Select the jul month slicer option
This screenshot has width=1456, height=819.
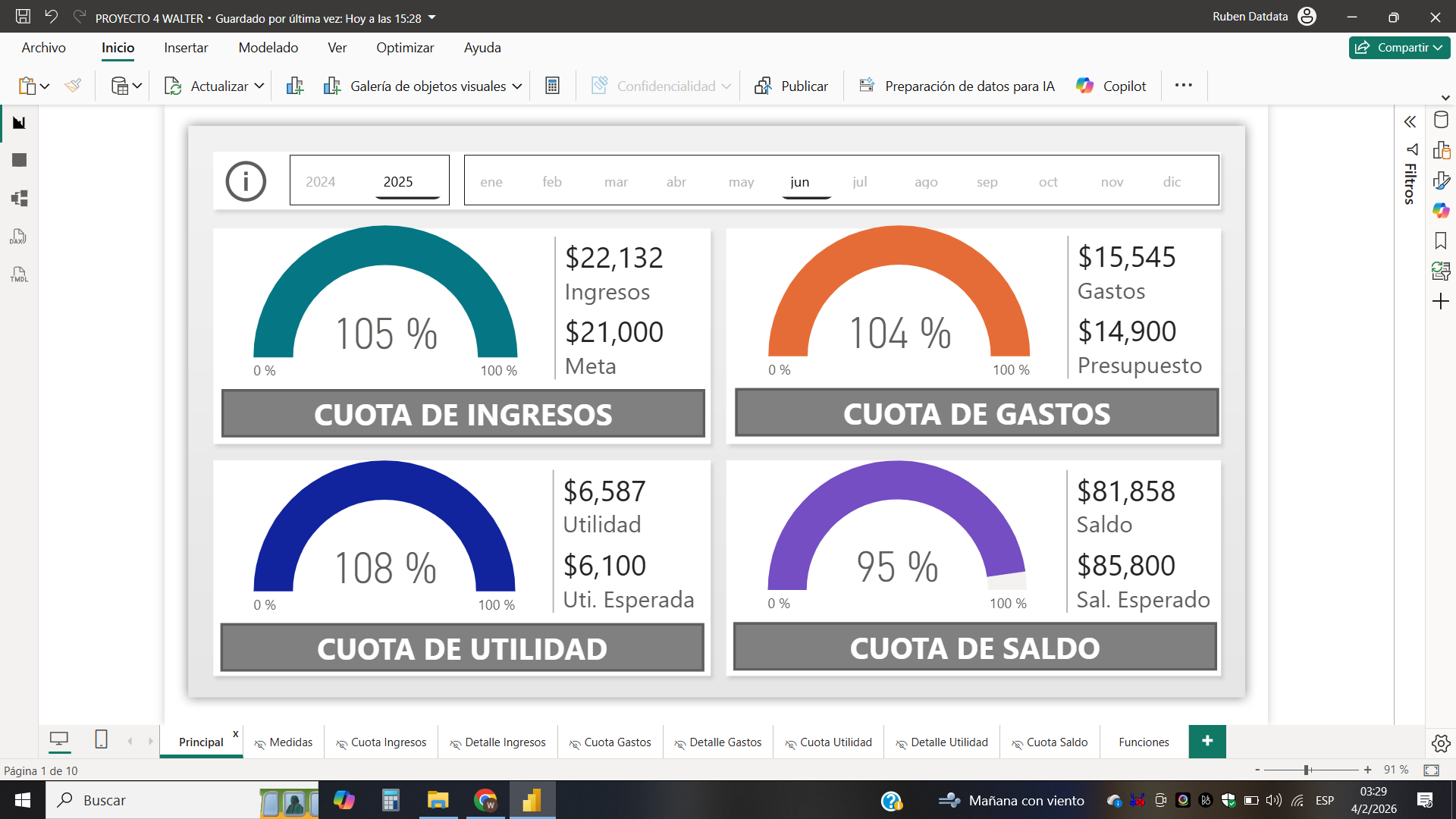pyautogui.click(x=859, y=182)
